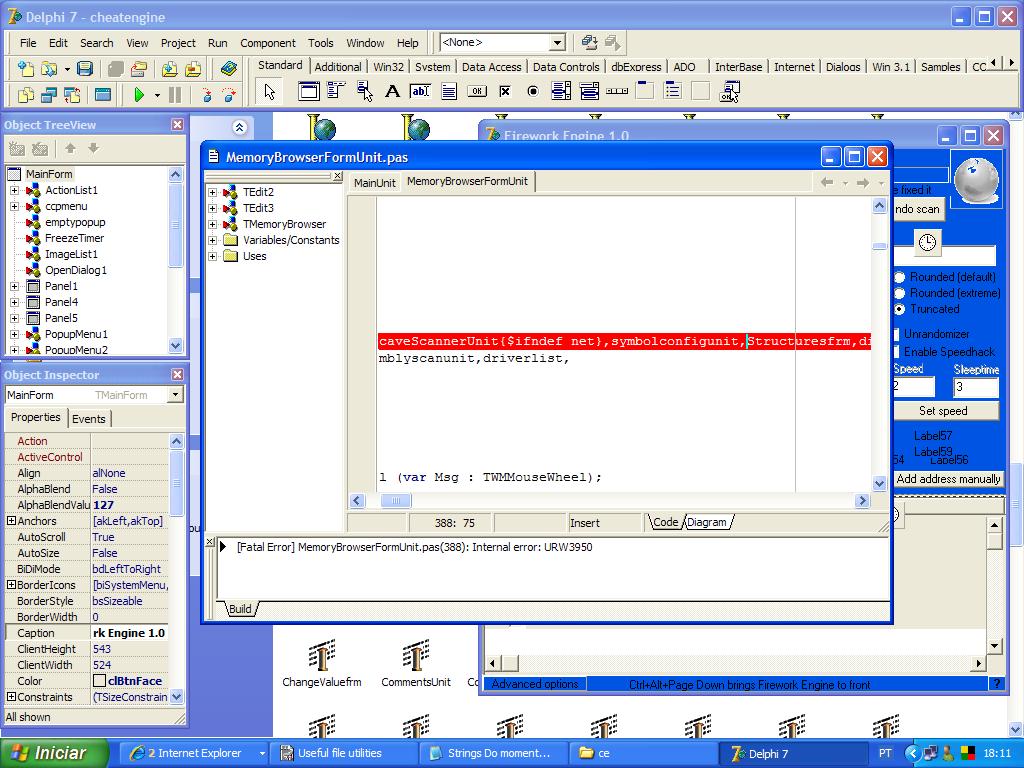Click the Help contents book icon
Viewport: 1024px width, 768px height.
pyautogui.click(x=229, y=69)
